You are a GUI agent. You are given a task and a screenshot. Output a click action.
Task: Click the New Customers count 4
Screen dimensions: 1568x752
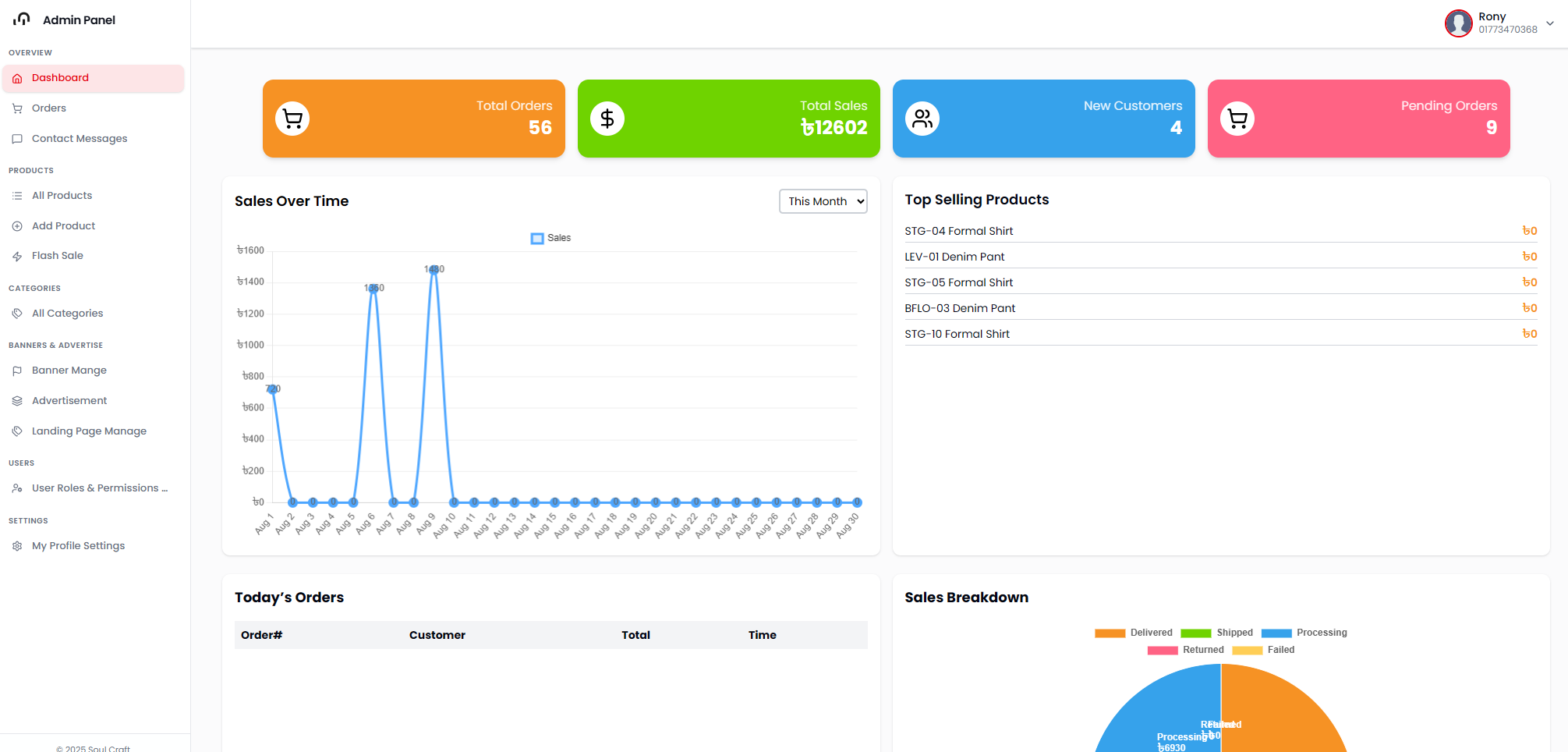coord(1177,128)
